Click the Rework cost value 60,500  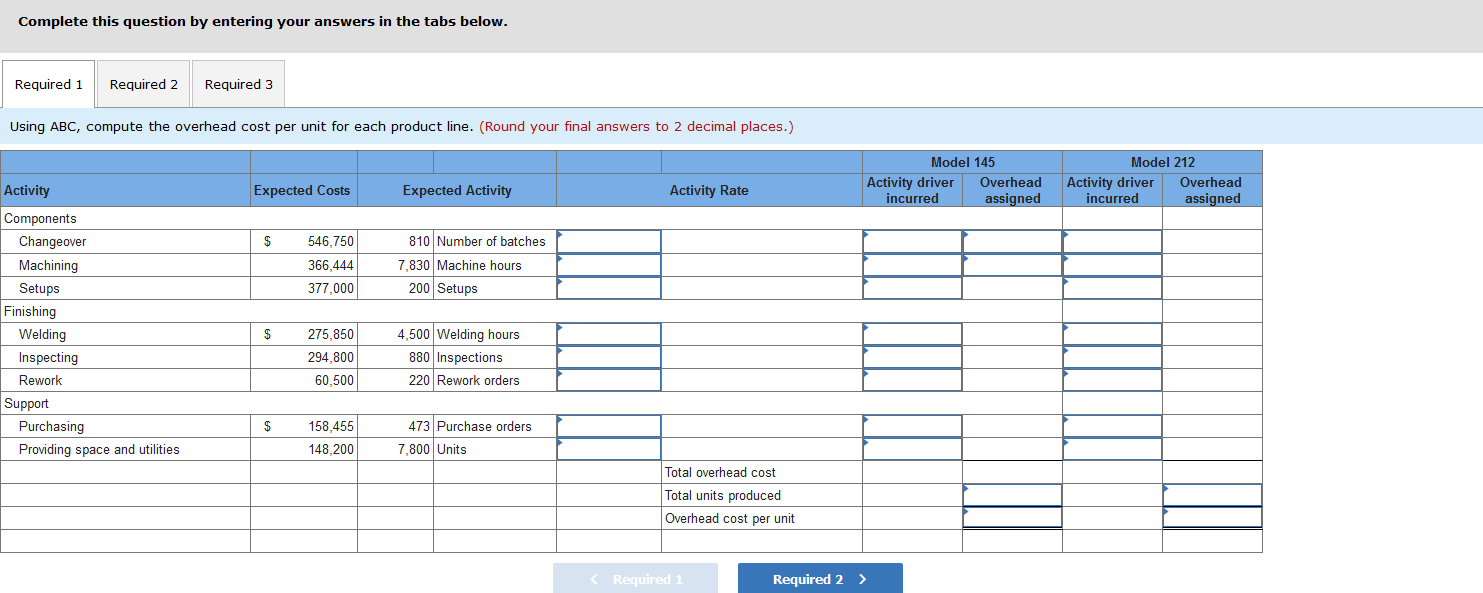pyautogui.click(x=334, y=380)
